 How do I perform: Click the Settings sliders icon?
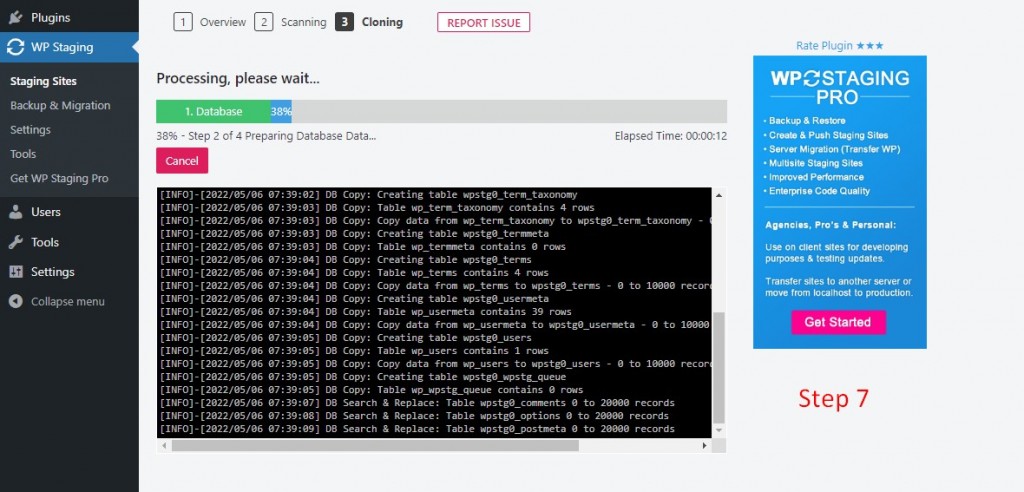tap(16, 272)
